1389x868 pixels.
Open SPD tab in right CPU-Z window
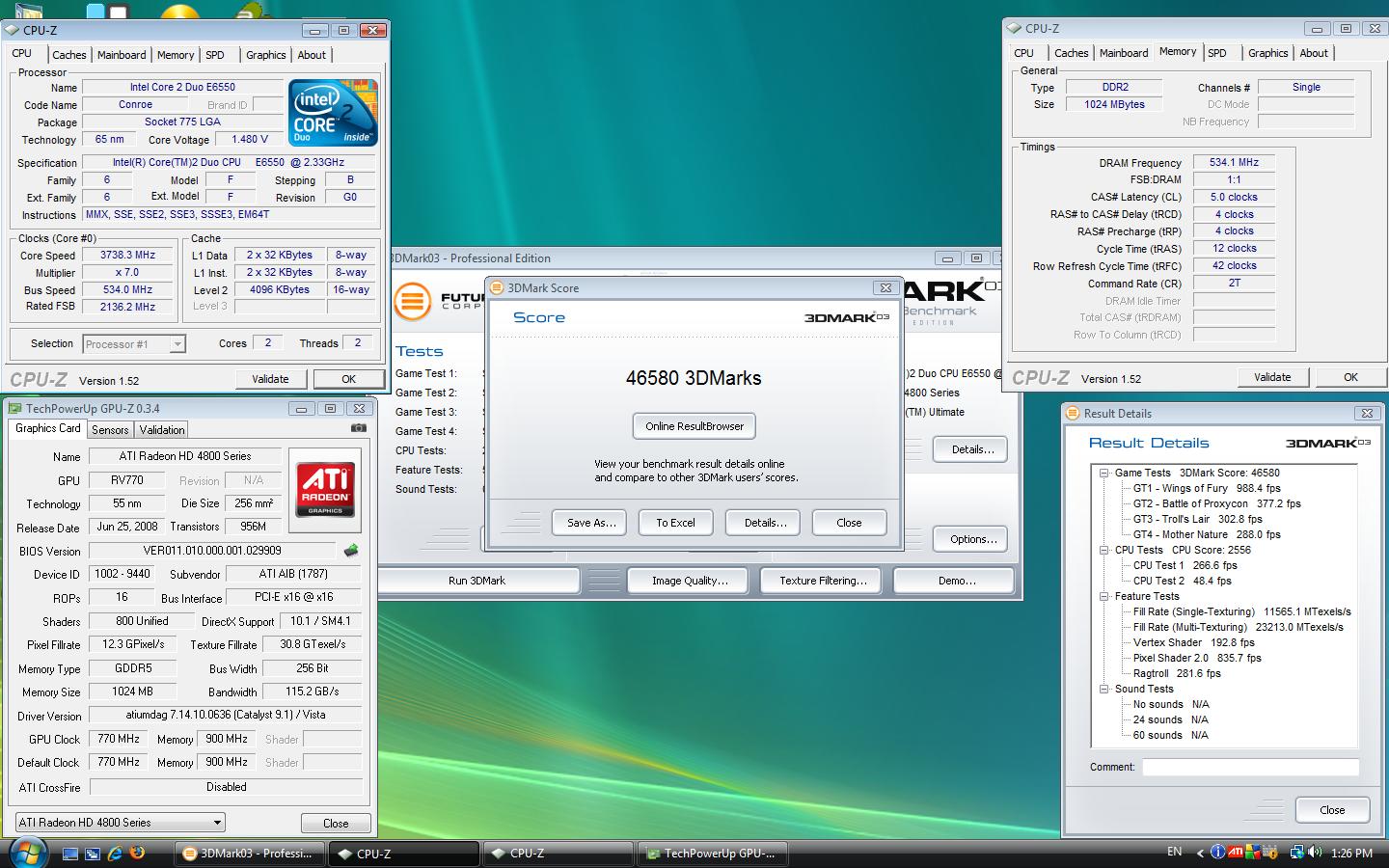(1217, 53)
